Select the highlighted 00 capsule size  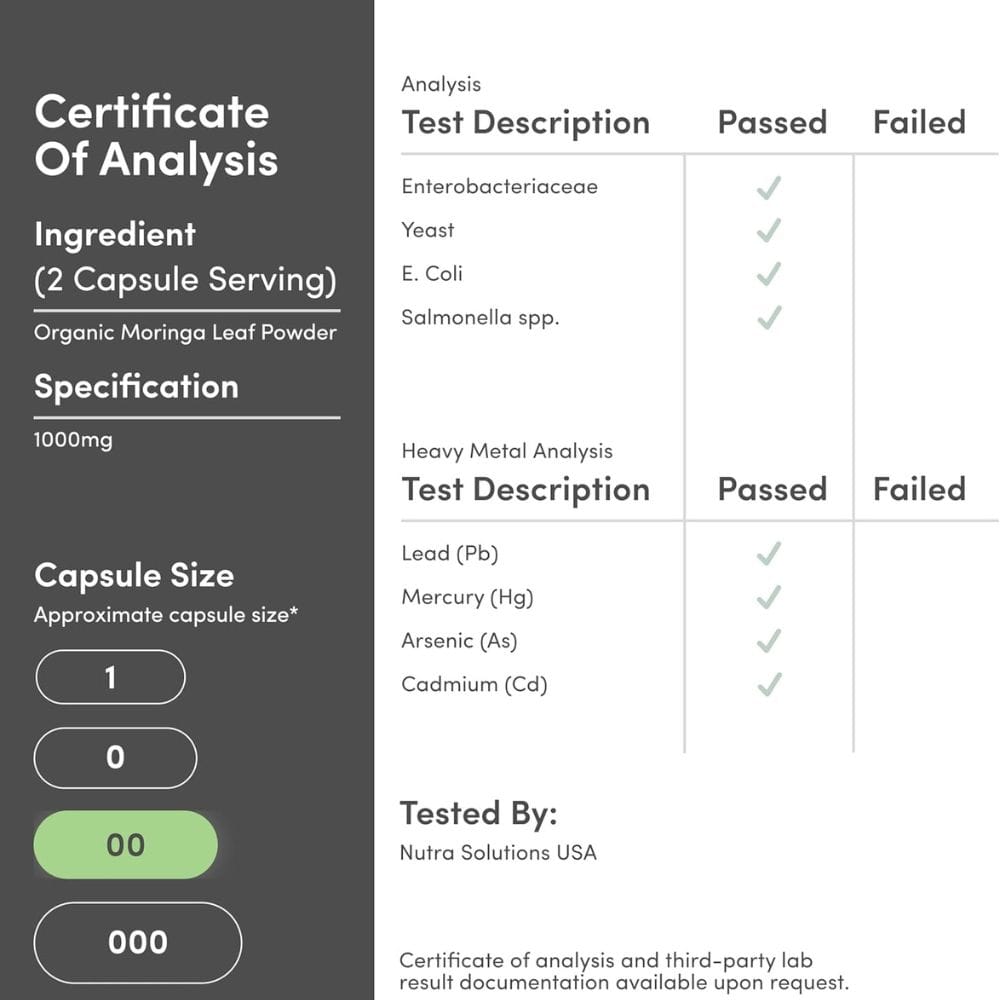click(x=126, y=845)
